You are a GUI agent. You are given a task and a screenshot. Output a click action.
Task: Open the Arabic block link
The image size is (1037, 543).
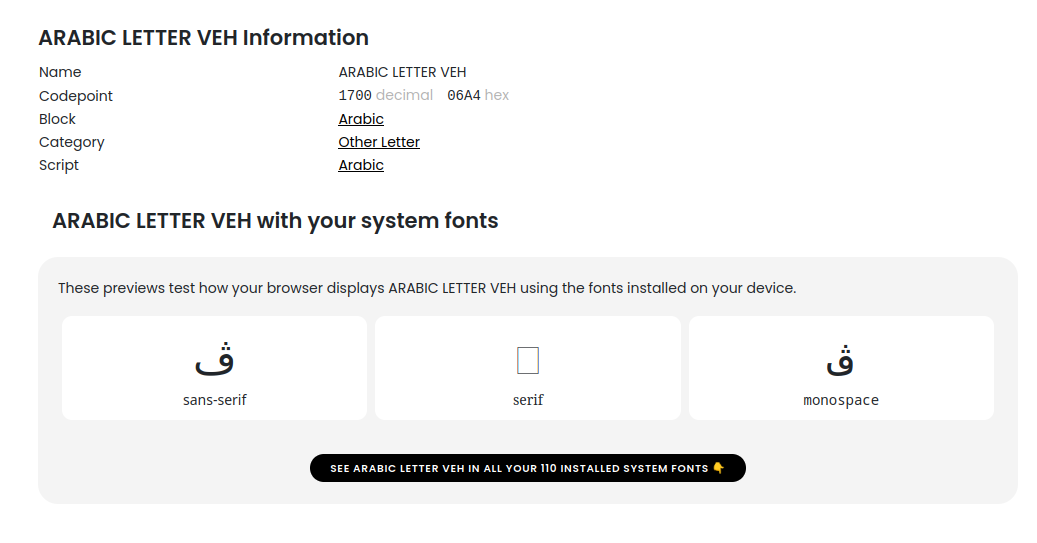[x=360, y=119]
